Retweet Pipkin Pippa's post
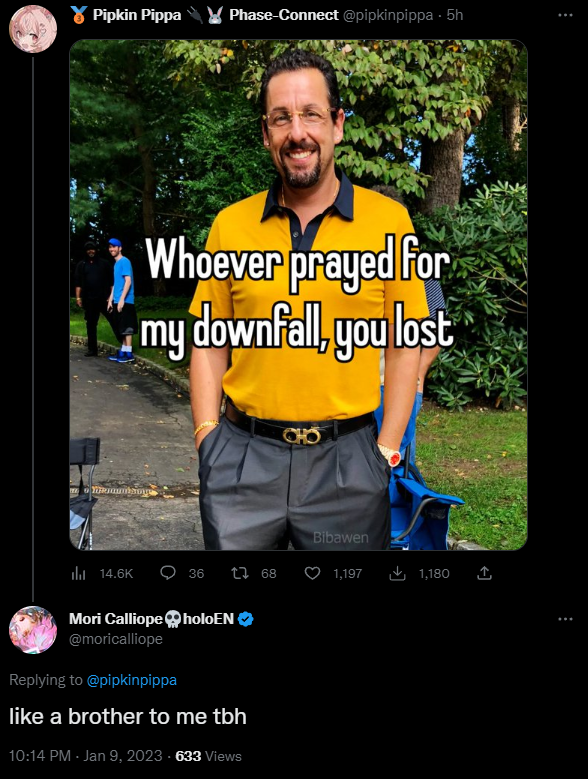Screen dimensions: 588x779 (x=239, y=573)
